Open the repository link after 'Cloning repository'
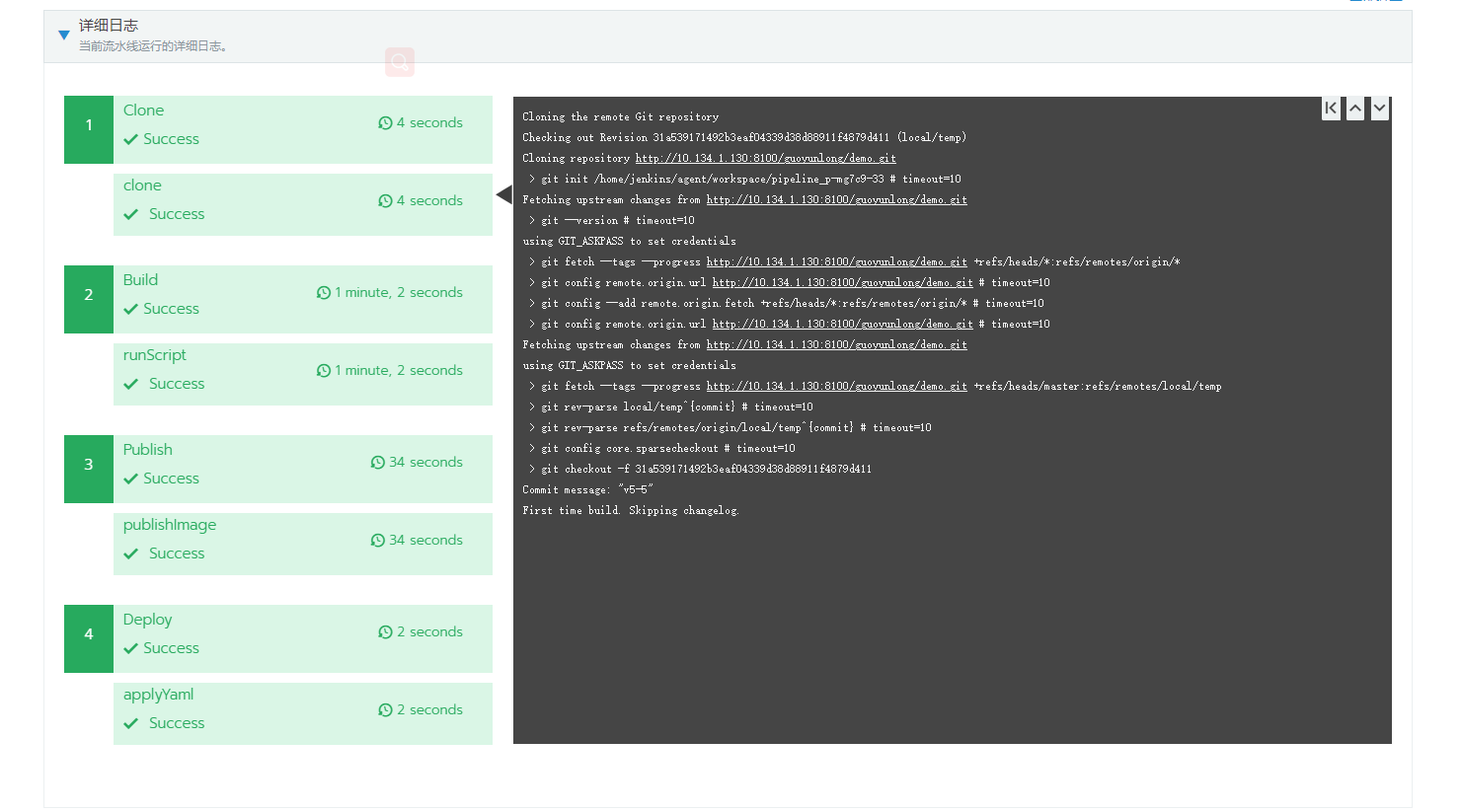 pos(766,159)
